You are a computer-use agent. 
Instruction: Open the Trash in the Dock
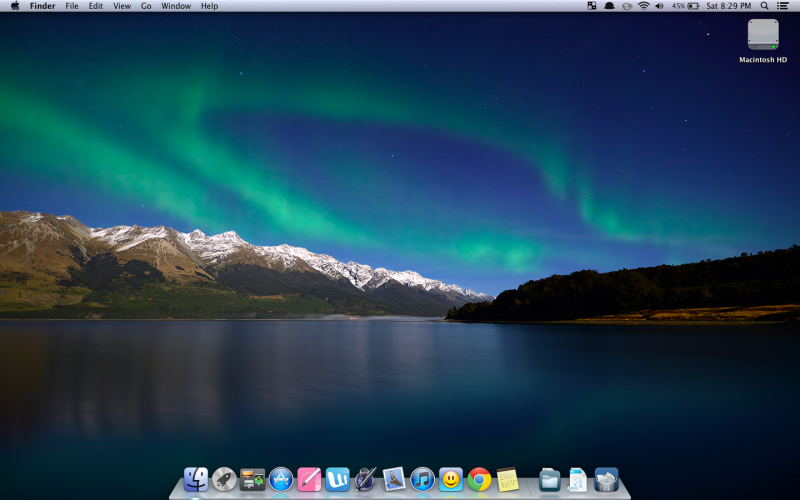point(606,480)
